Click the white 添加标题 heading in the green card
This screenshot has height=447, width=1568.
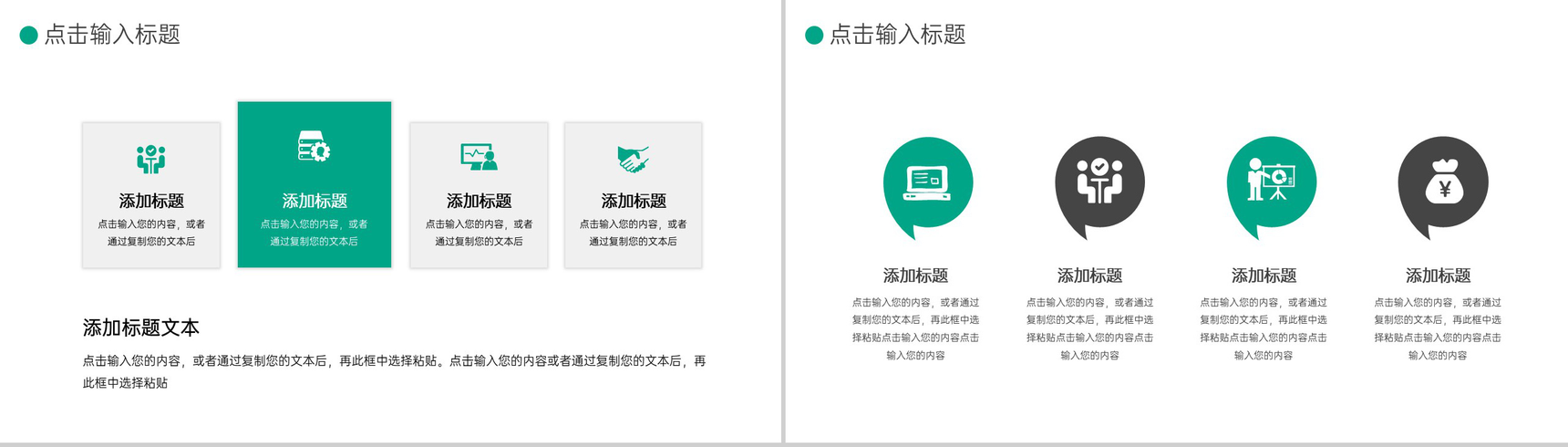pos(315,201)
